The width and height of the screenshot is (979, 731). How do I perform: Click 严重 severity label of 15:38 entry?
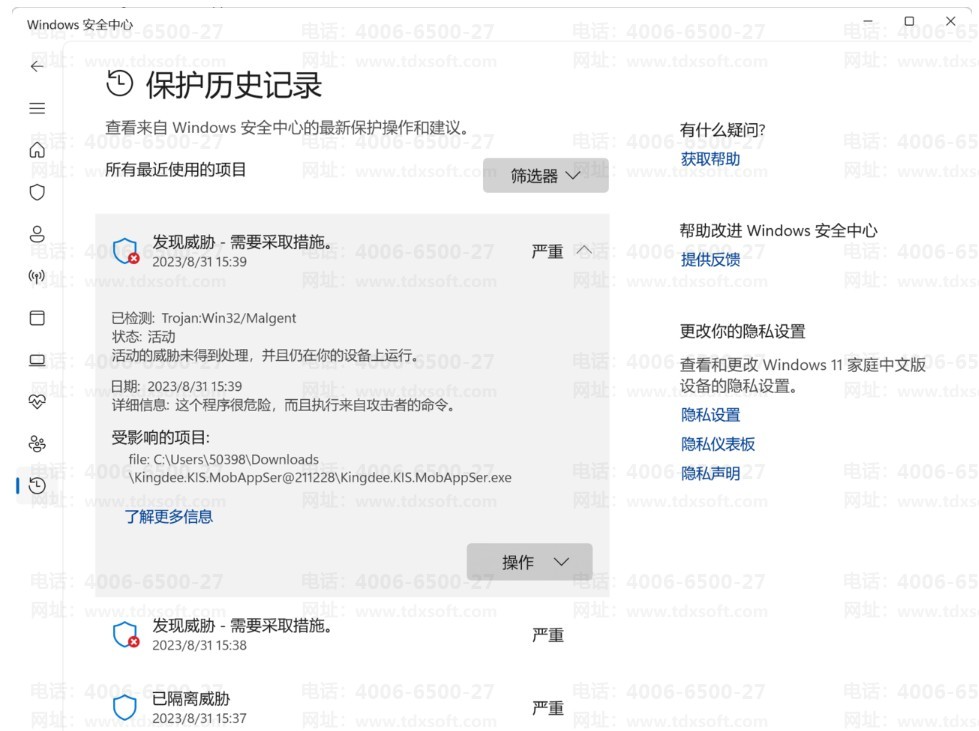pyautogui.click(x=548, y=635)
